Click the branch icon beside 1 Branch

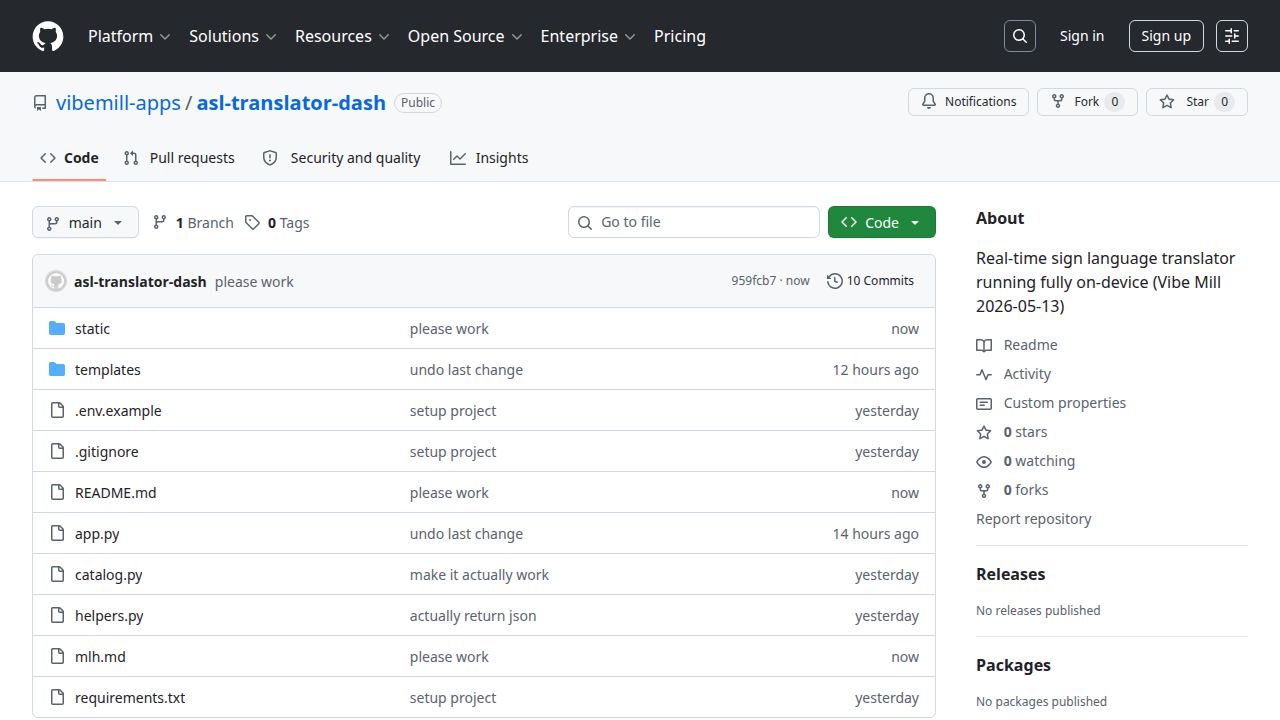click(x=160, y=223)
